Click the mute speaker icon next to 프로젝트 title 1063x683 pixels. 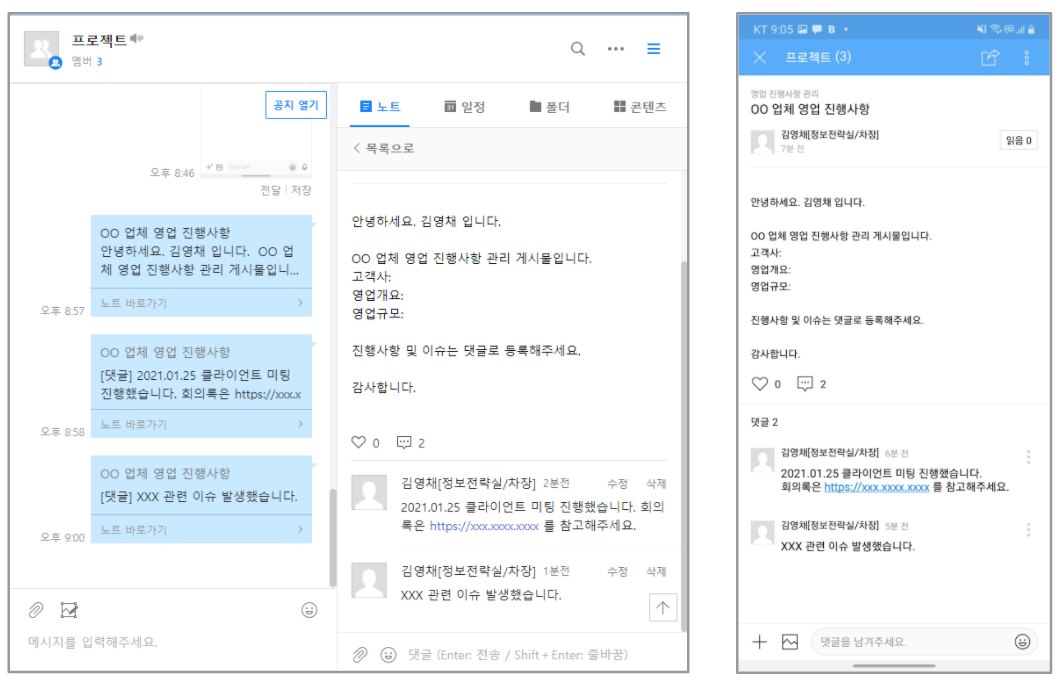(x=136, y=38)
